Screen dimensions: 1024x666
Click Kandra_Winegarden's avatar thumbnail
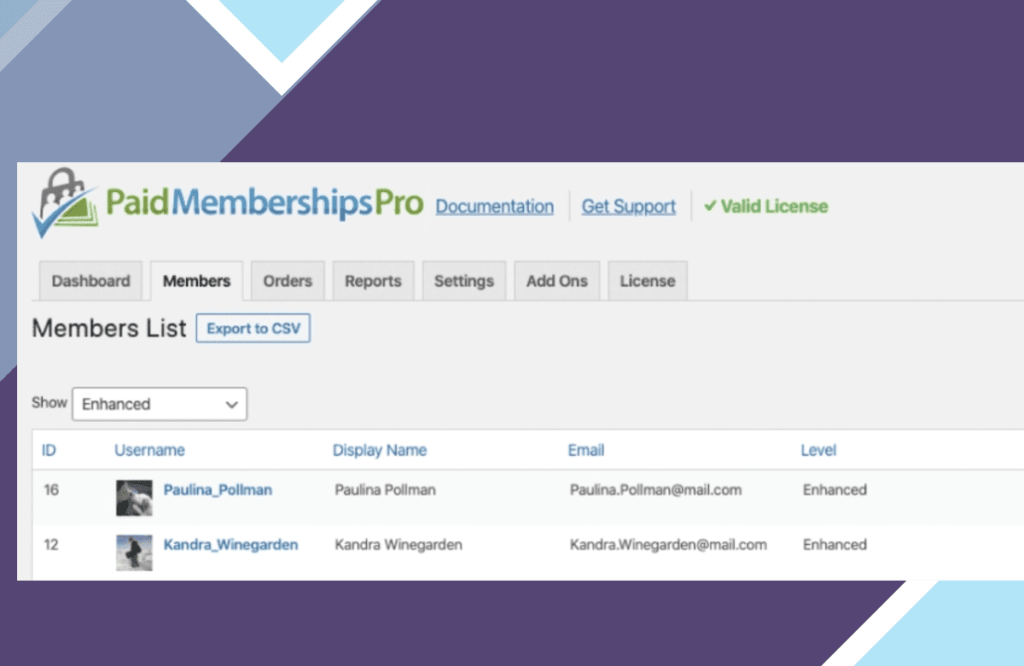pos(134,552)
